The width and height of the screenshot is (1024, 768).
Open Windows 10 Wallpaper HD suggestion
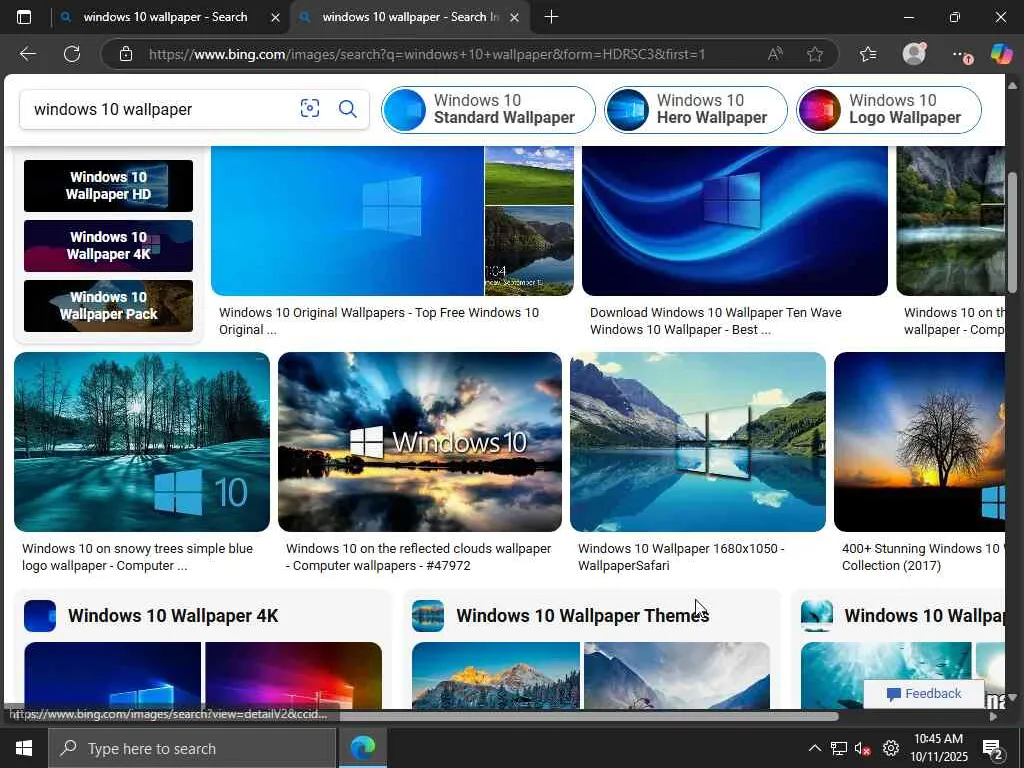pos(108,185)
